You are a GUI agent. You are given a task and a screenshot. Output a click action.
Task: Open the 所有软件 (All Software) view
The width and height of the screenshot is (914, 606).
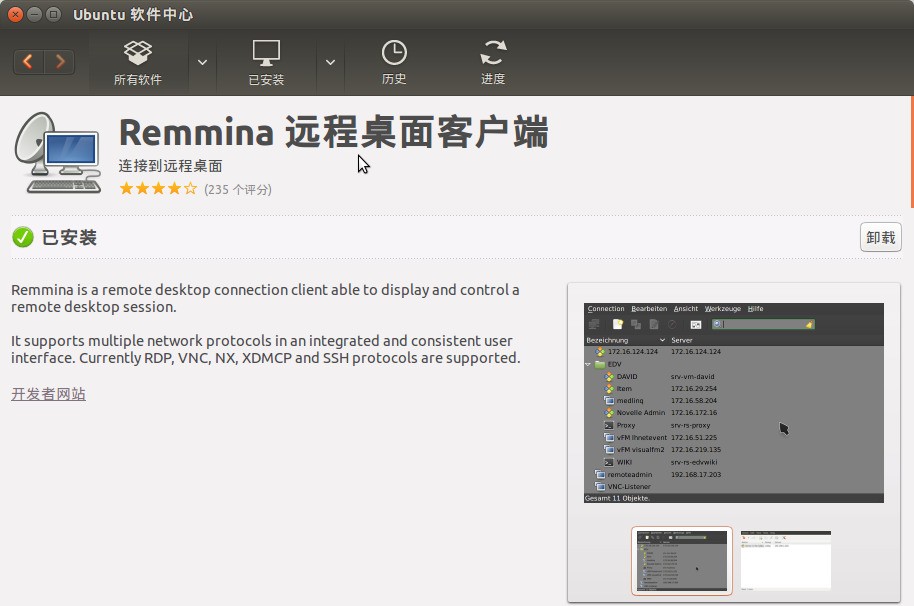click(x=138, y=63)
